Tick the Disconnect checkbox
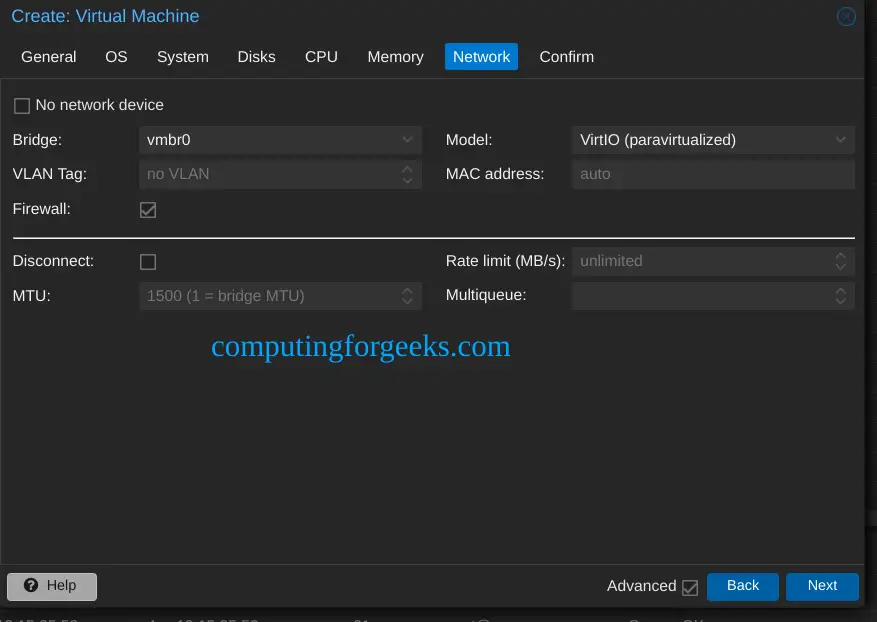 pyautogui.click(x=148, y=262)
